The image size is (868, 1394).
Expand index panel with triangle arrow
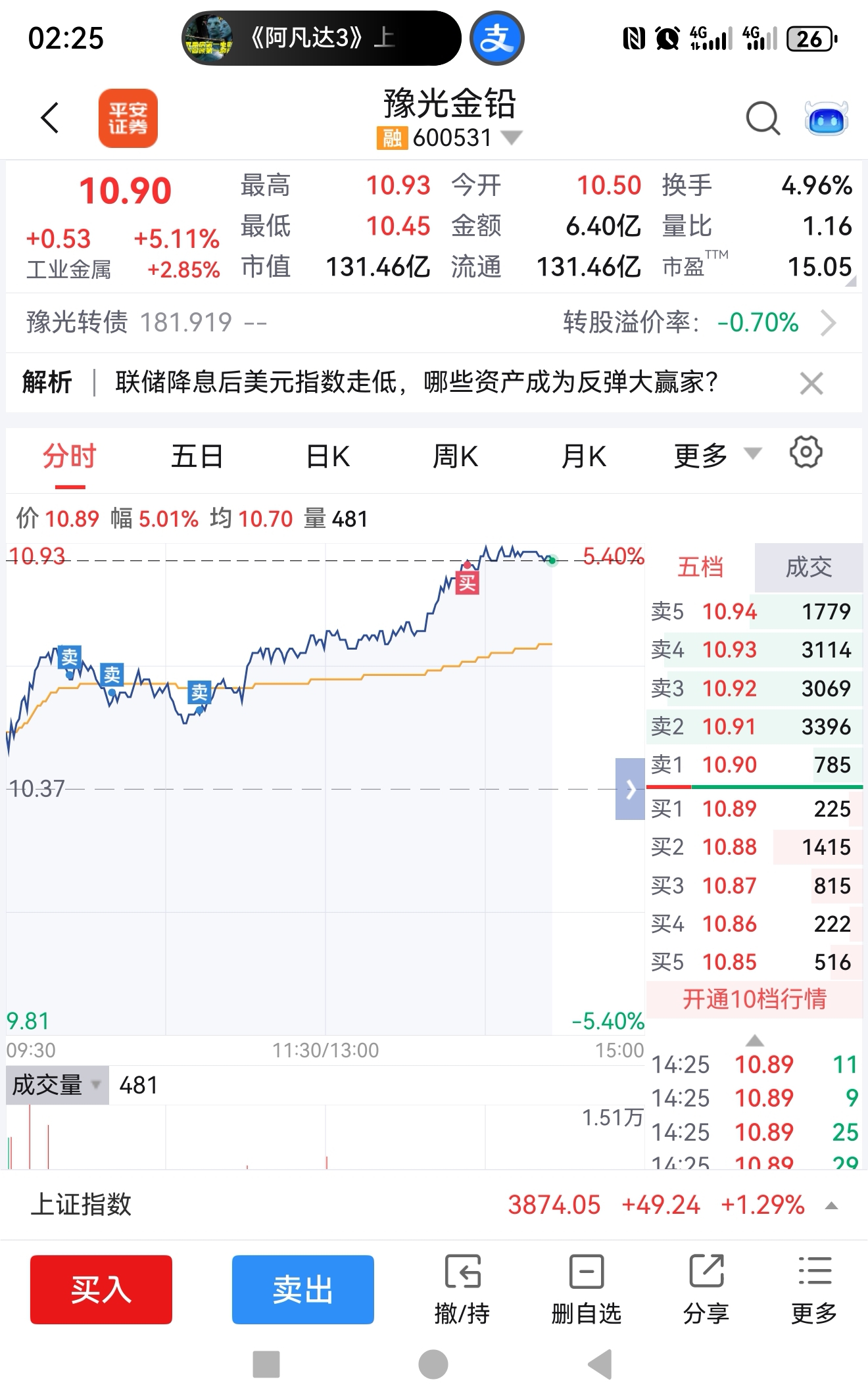tap(831, 1205)
